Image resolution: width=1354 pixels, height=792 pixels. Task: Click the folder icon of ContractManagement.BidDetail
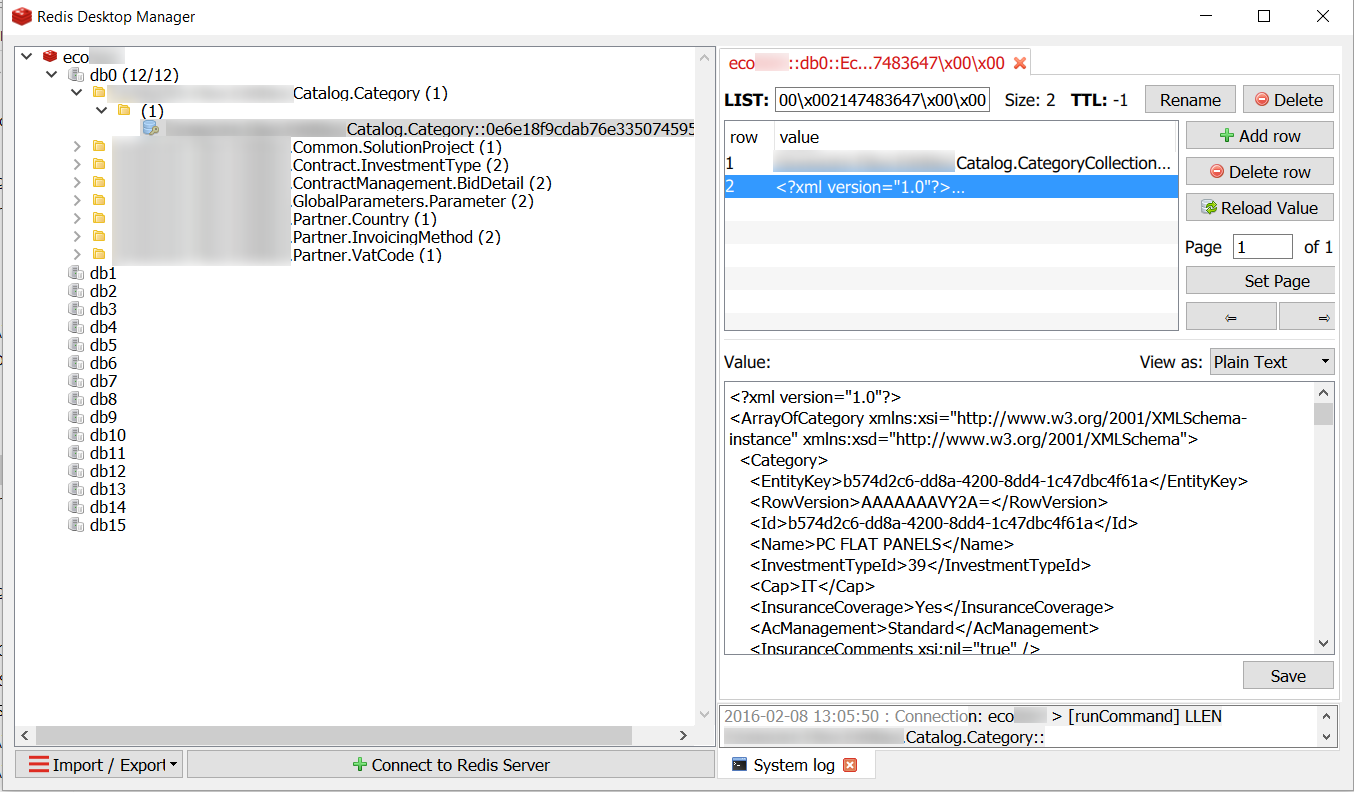99,183
